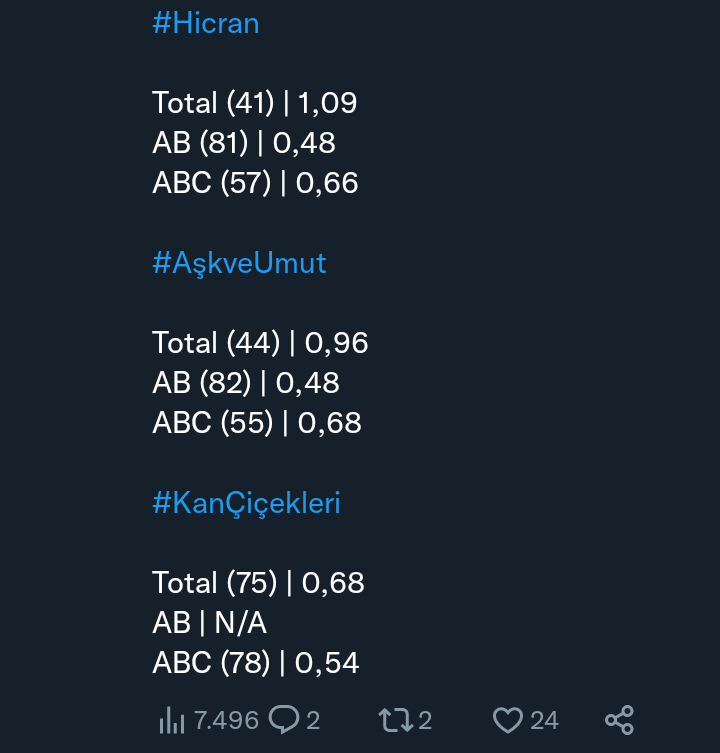The width and height of the screenshot is (720, 753).
Task: Share the tweet using the share icon
Action: 620,720
